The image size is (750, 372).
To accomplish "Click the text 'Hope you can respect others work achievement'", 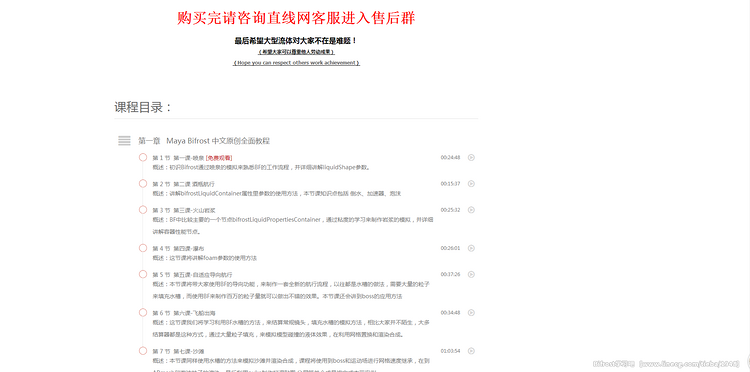I will pyautogui.click(x=296, y=63).
